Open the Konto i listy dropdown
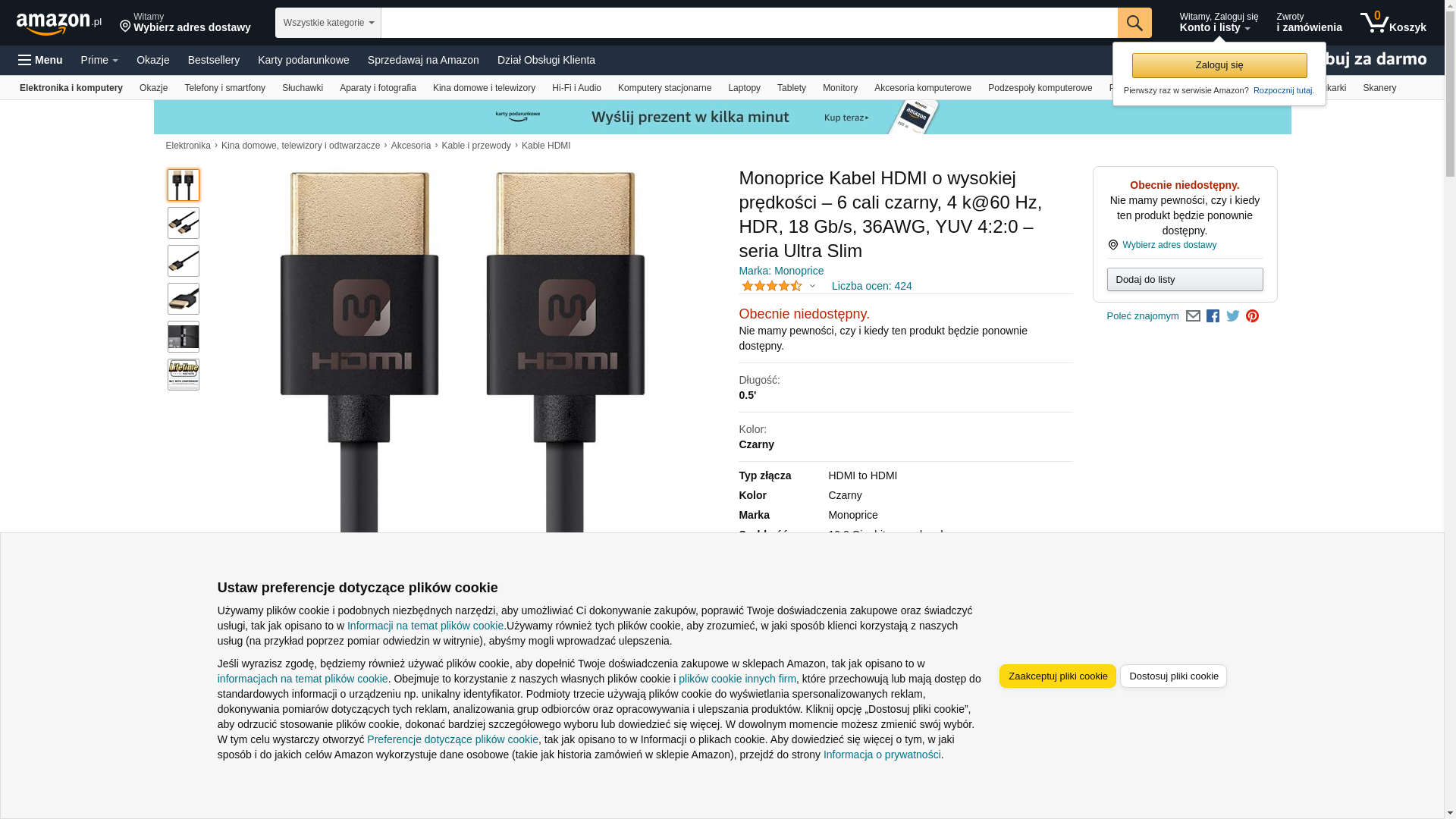 (x=1219, y=23)
